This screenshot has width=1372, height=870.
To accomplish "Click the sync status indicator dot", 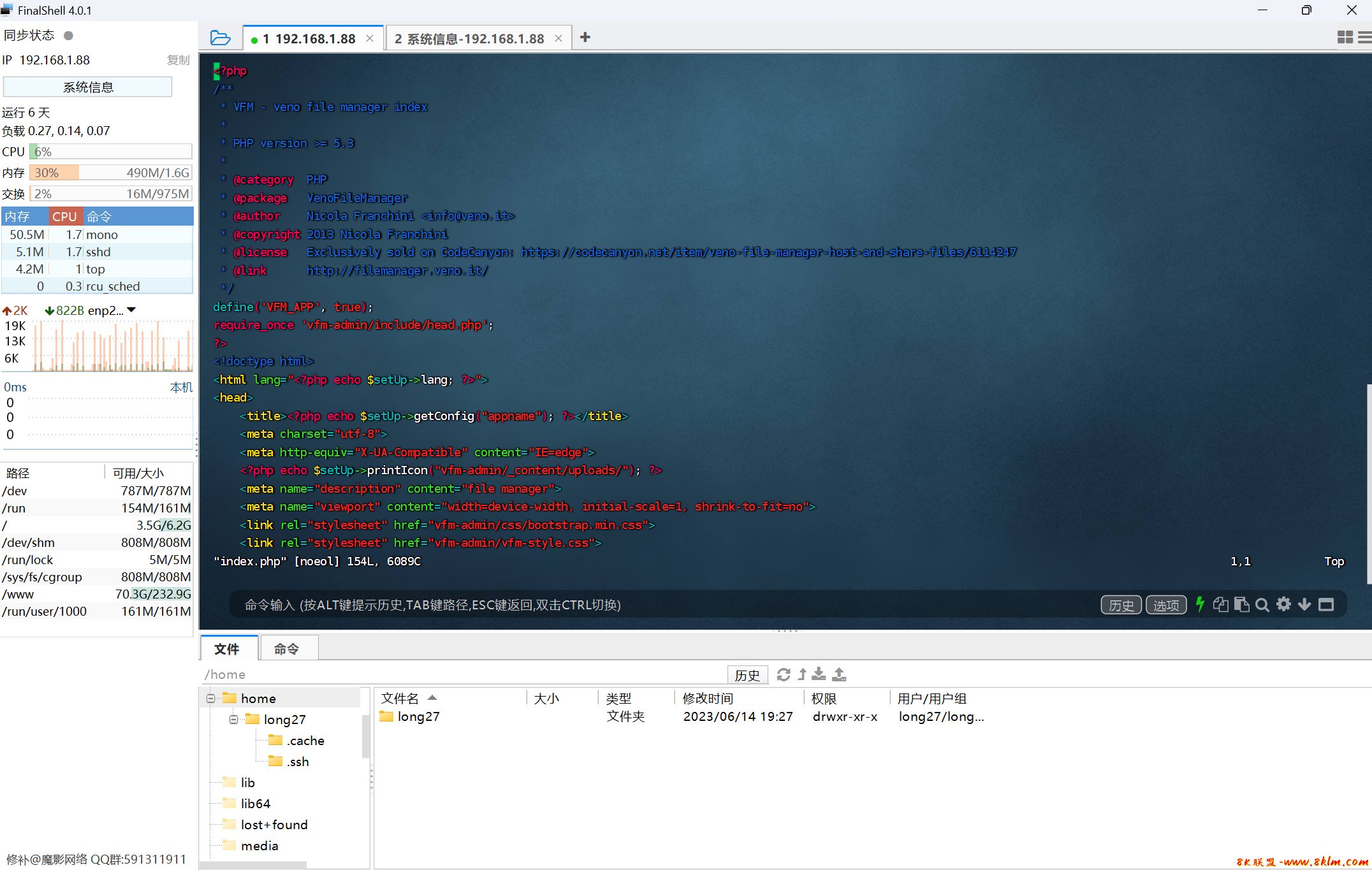I will coord(69,36).
